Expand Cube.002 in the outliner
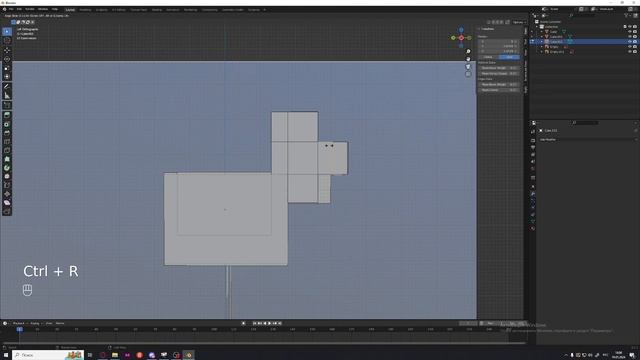 [x=542, y=42]
